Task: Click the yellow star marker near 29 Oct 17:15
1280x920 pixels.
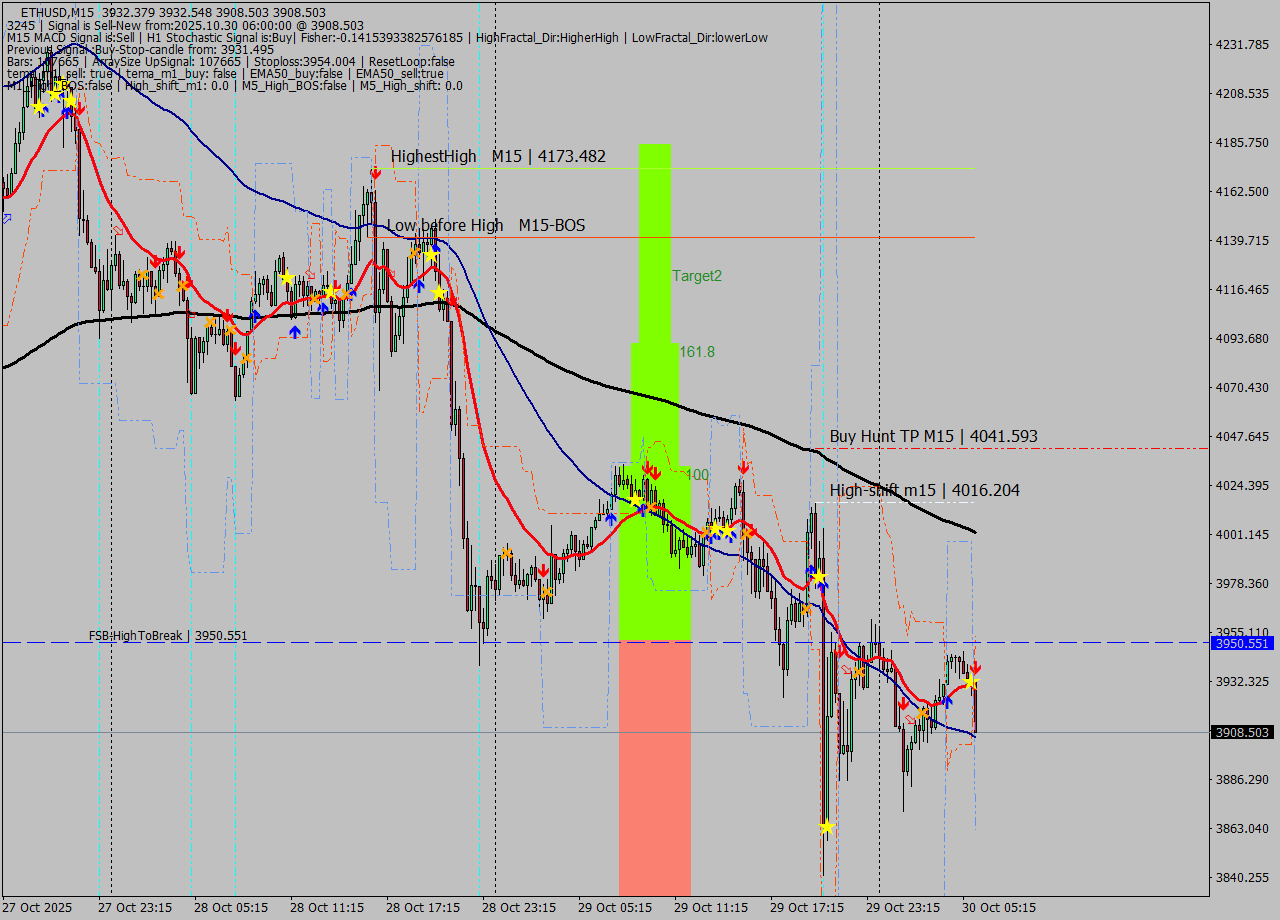Action: 825,826
